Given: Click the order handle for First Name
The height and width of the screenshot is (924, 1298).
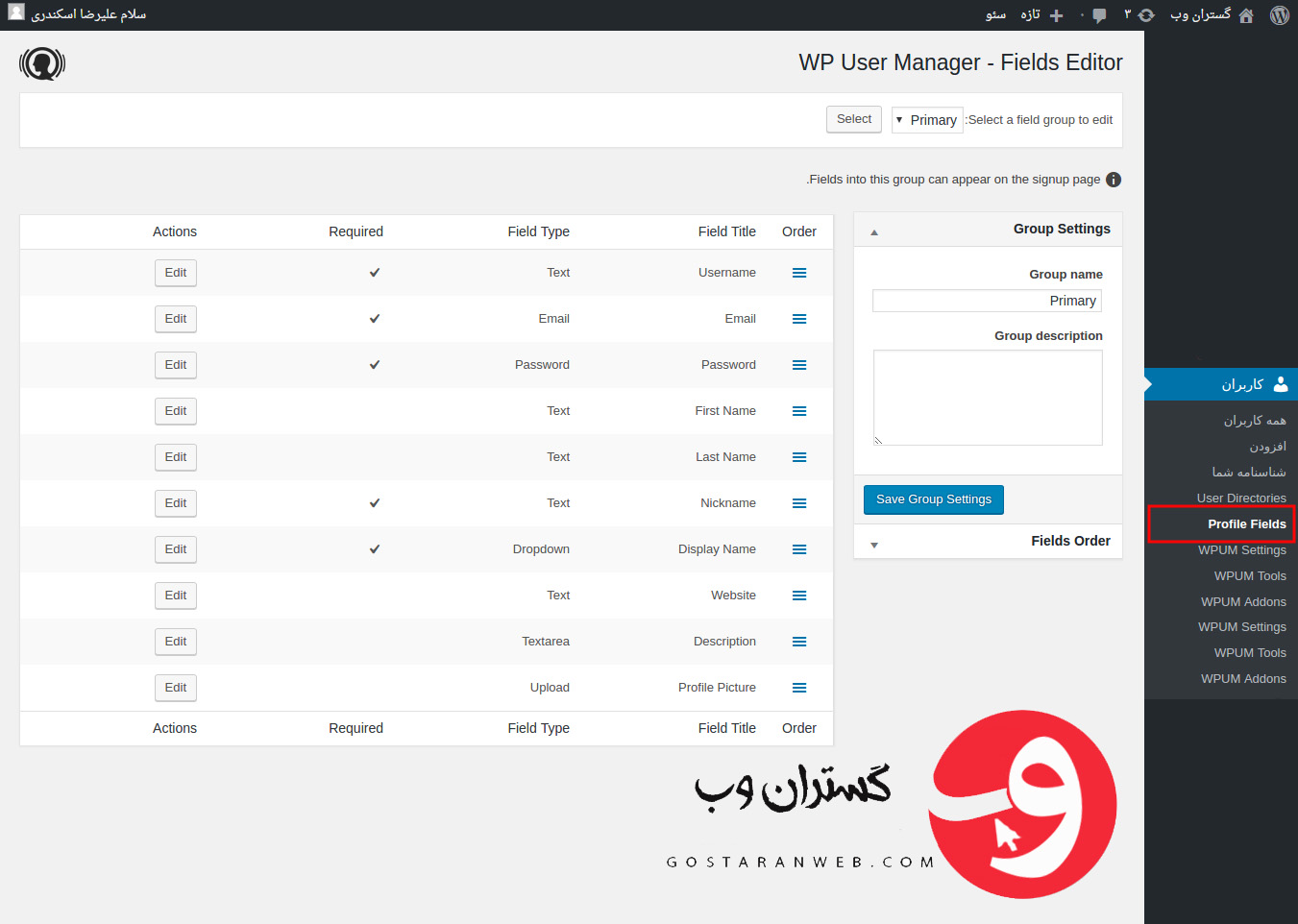Looking at the screenshot, I should (x=799, y=411).
